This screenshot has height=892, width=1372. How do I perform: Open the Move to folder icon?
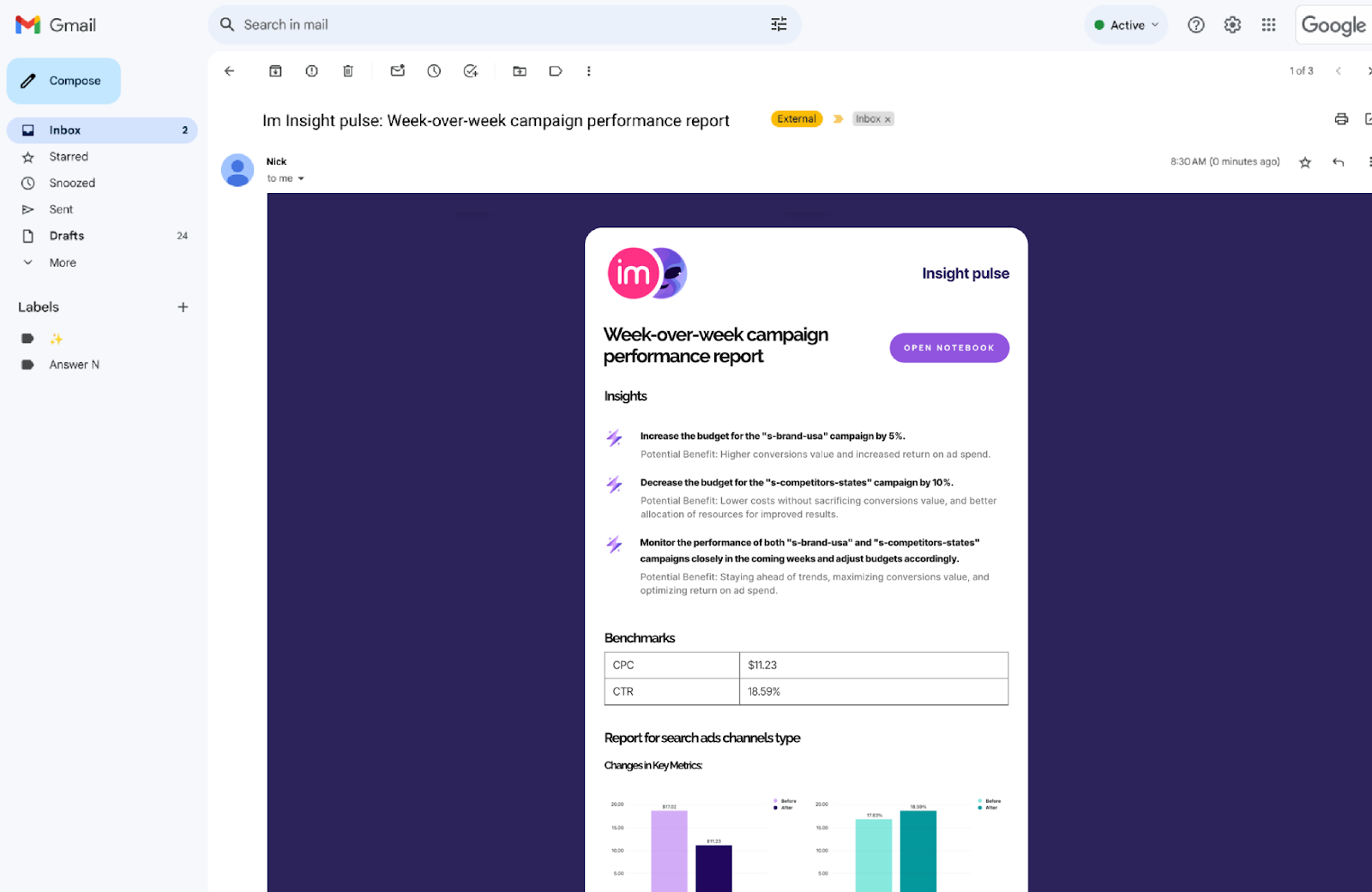[x=520, y=71]
